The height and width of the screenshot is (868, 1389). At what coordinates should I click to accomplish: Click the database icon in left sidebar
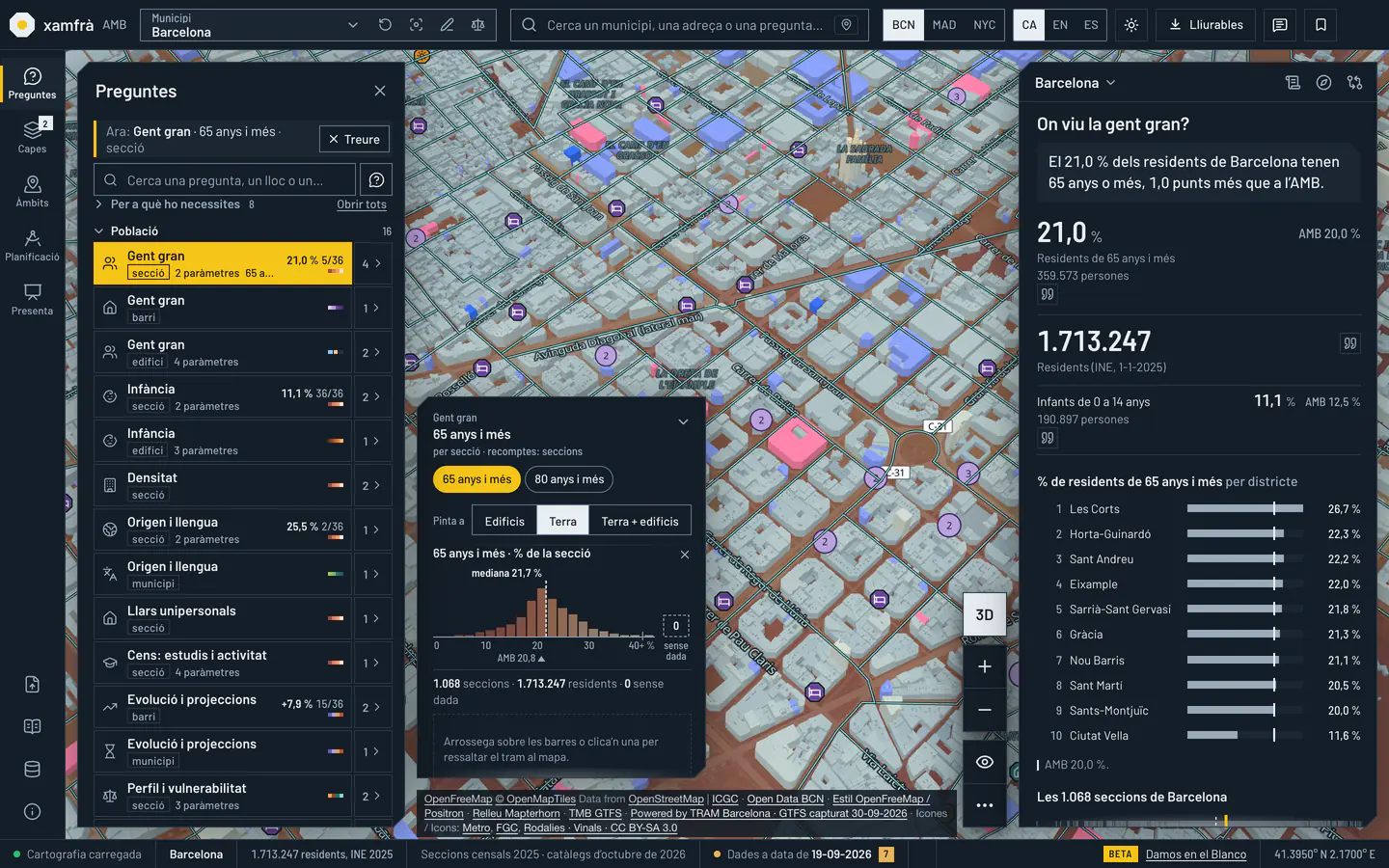(x=32, y=769)
